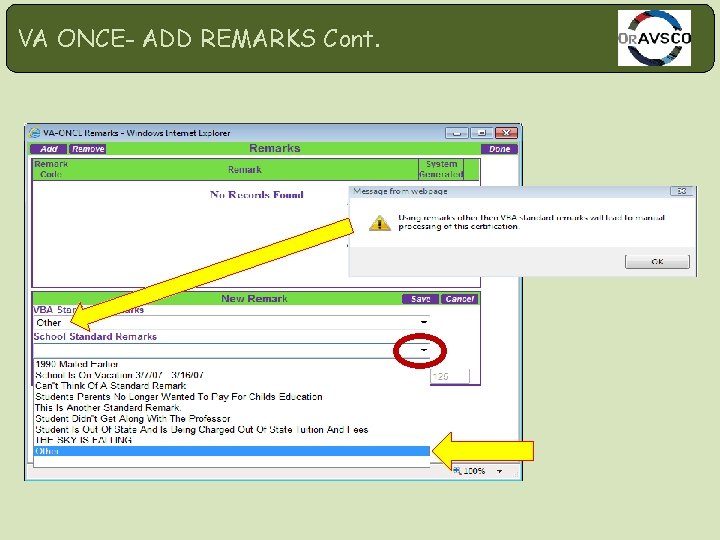Click the Remark Code column header

coord(51,169)
